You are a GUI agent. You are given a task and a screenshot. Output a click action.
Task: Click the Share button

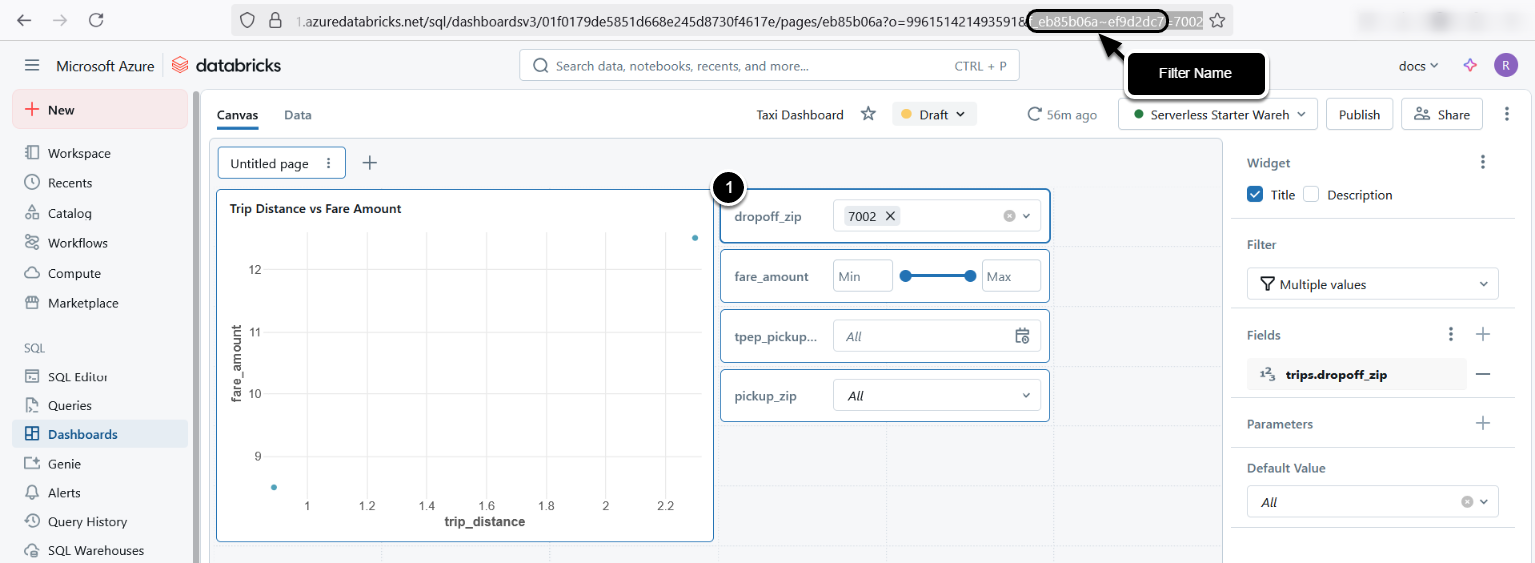click(1441, 115)
